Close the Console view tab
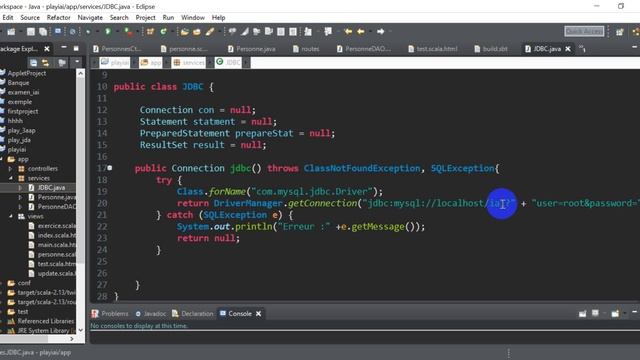 pyautogui.click(x=258, y=313)
